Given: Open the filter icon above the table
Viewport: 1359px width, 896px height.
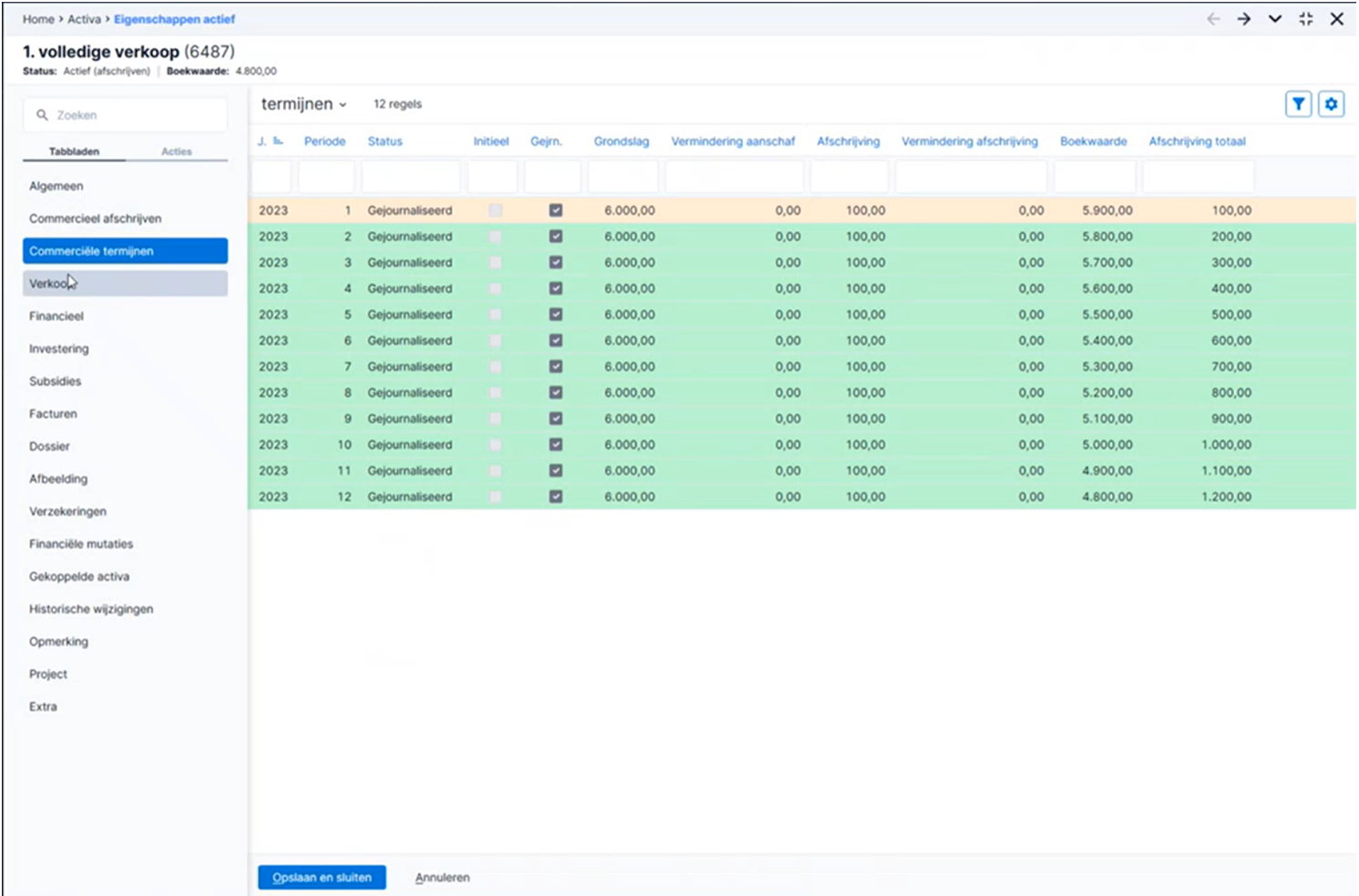Looking at the screenshot, I should point(1298,105).
